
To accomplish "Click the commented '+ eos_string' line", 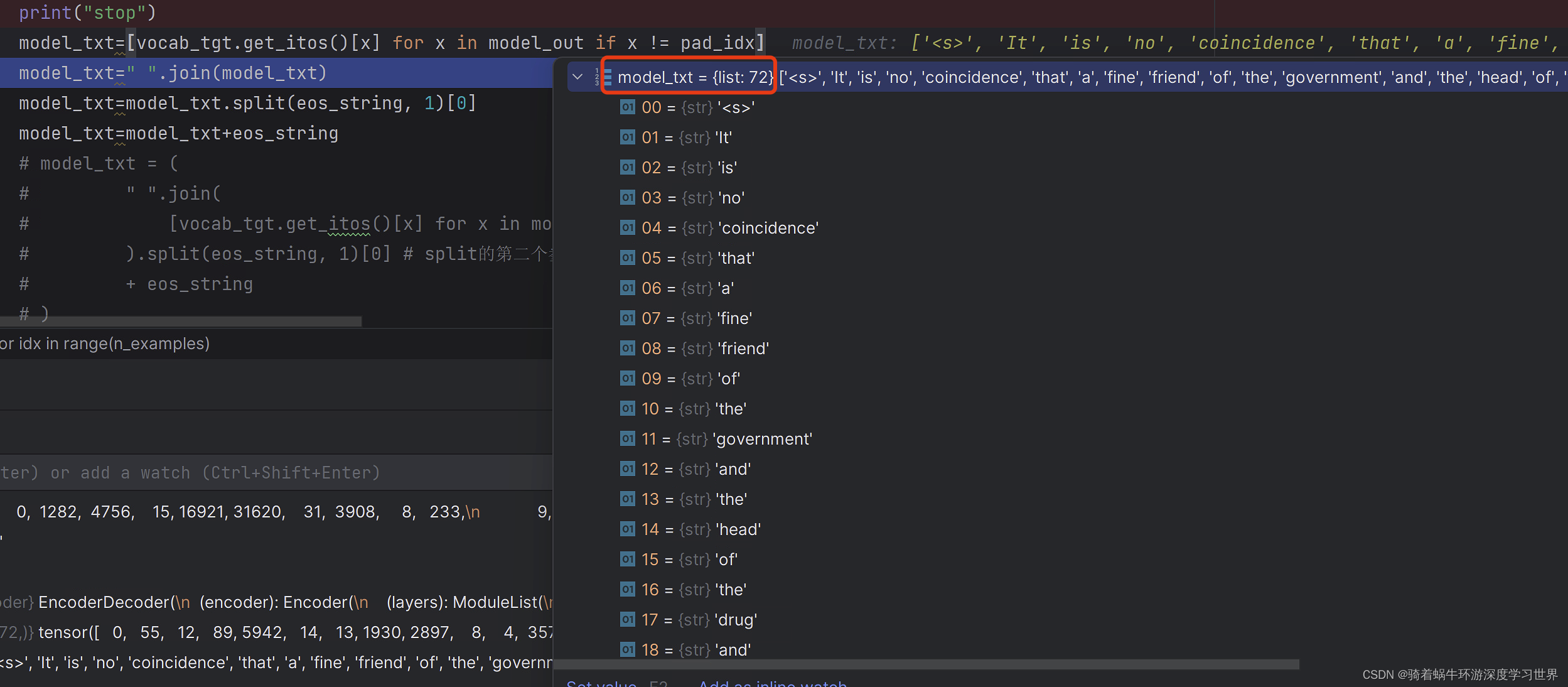I will click(x=136, y=284).
